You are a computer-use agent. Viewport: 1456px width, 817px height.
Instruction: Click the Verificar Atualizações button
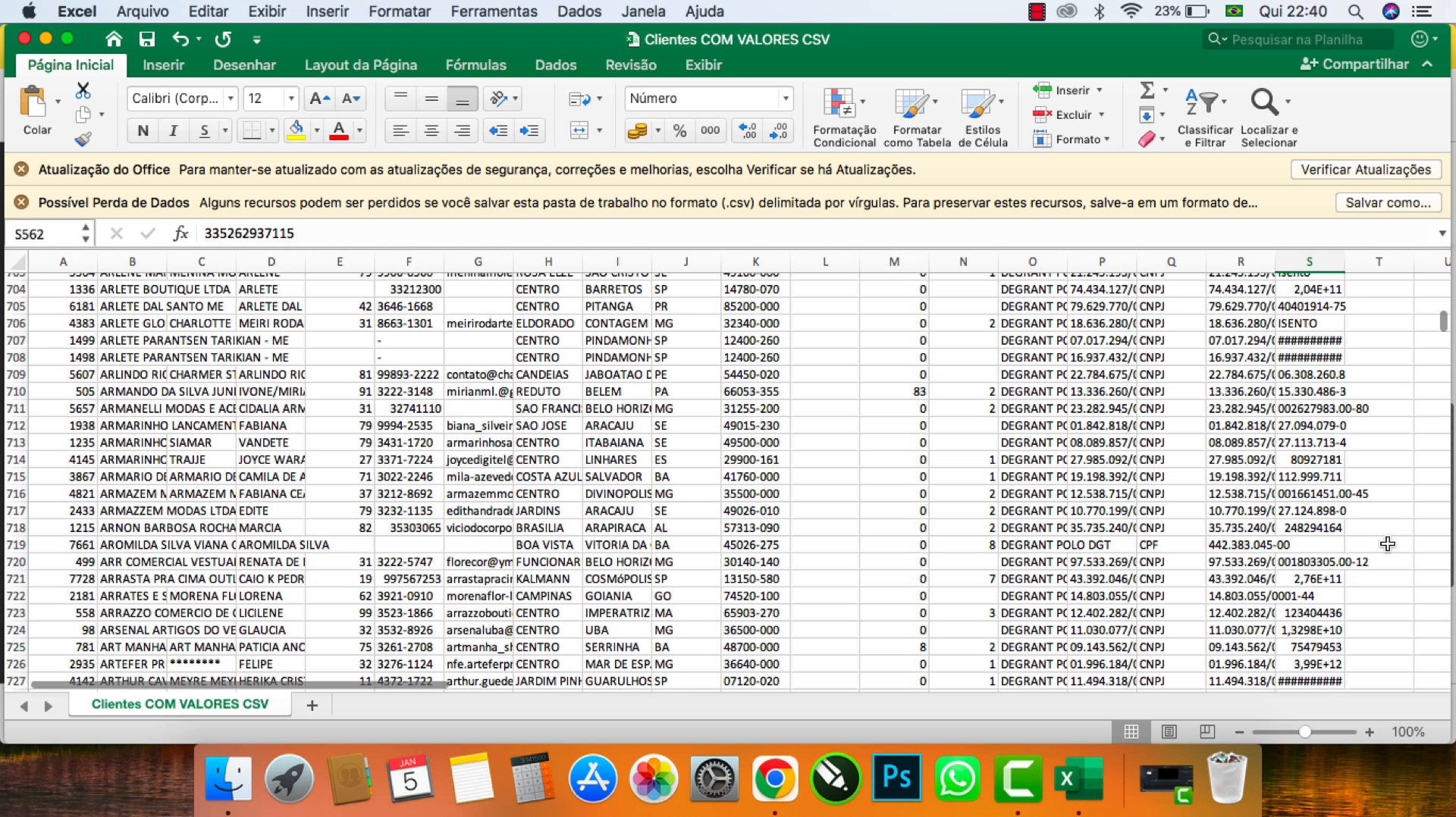point(1365,170)
